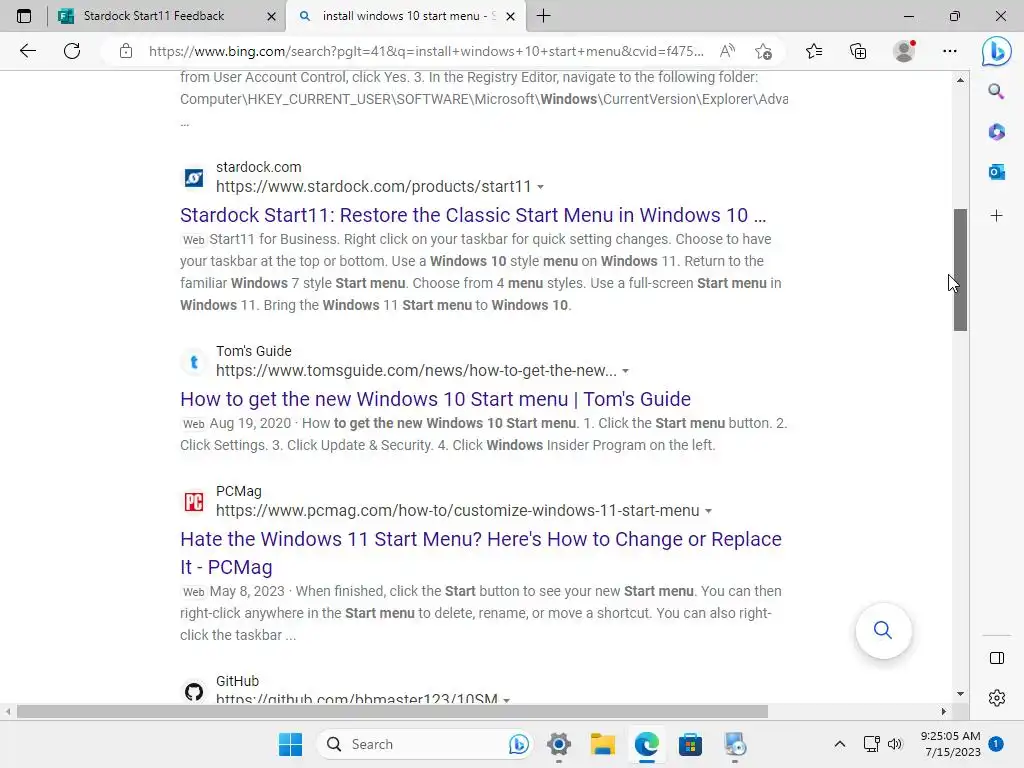1024x768 pixels.
Task: Open Microsoft 365 sidebar icon
Action: (x=996, y=132)
